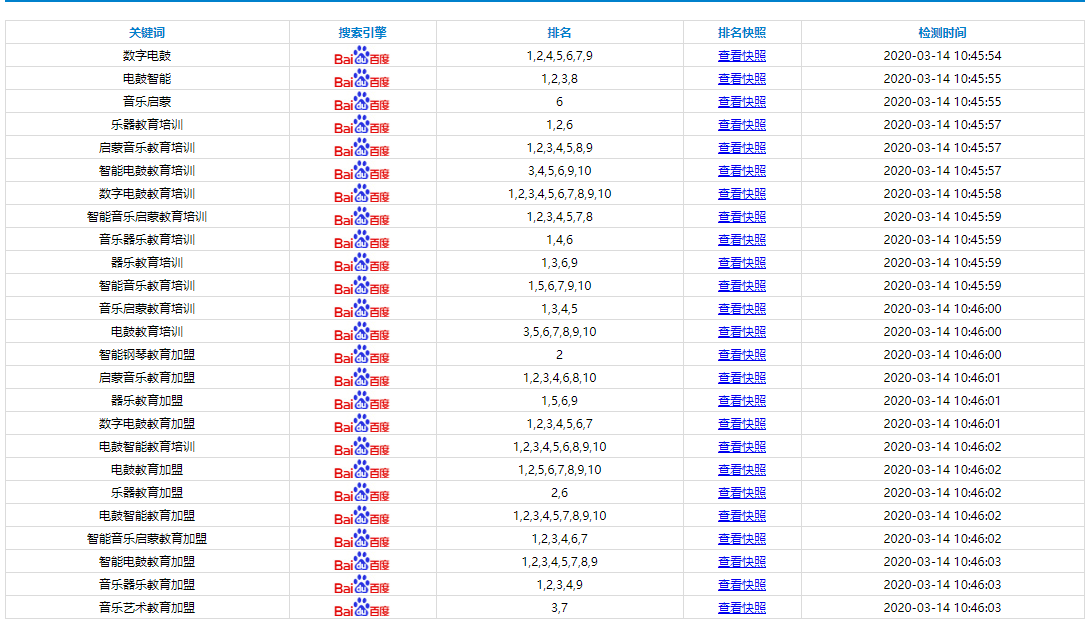Click the Baidu logo in 智能电鼓教育培训 row

[362, 170]
